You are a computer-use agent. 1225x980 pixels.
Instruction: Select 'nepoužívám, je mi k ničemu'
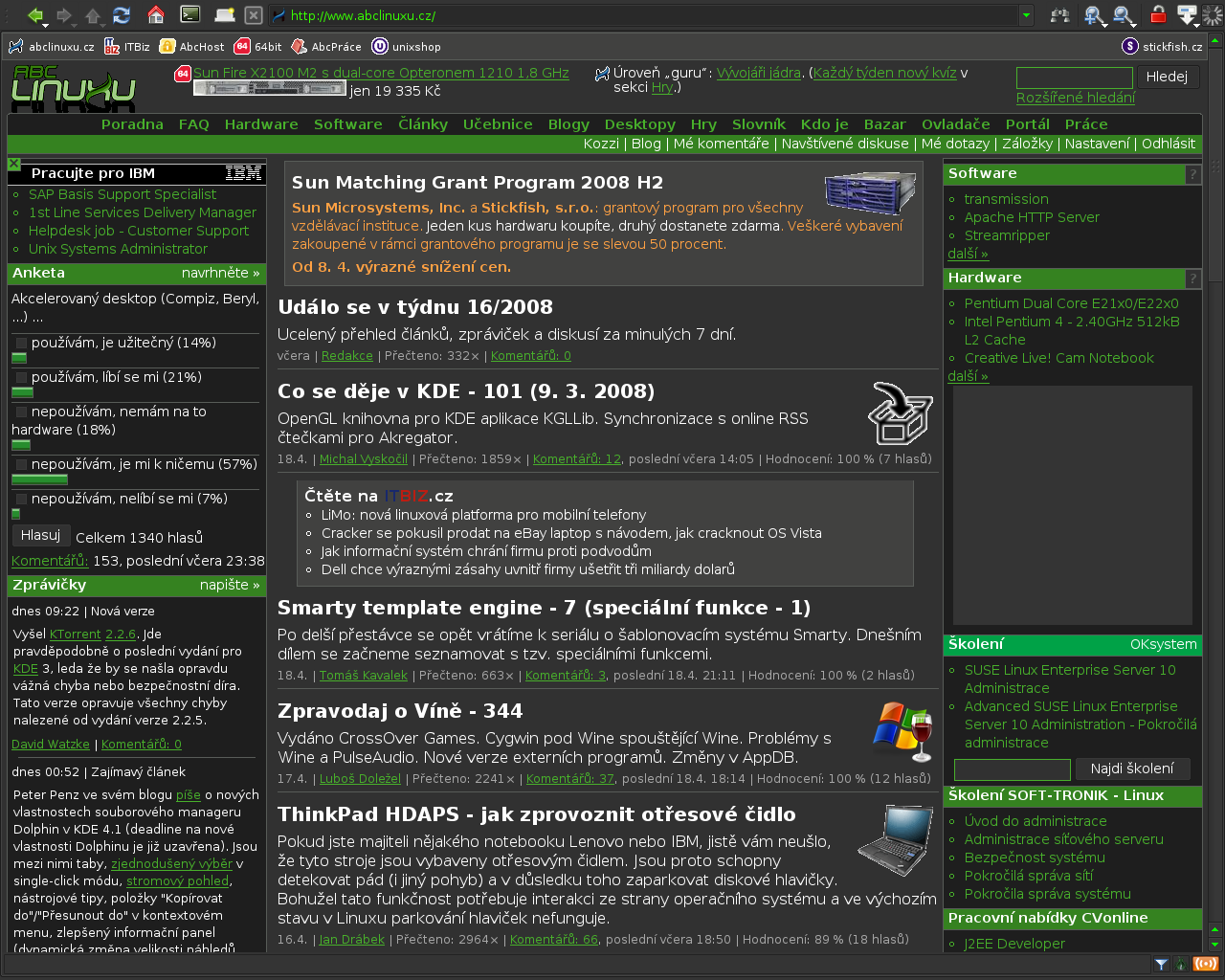coord(21,464)
